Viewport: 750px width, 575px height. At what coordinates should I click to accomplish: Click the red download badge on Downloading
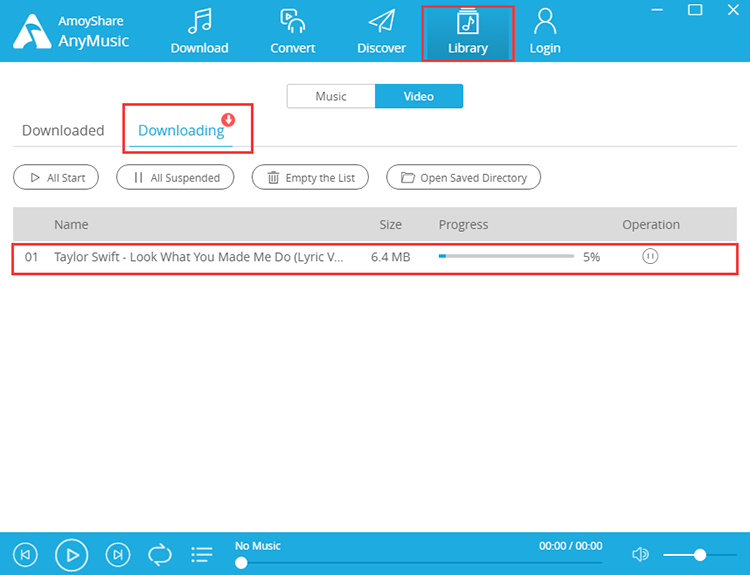(228, 120)
